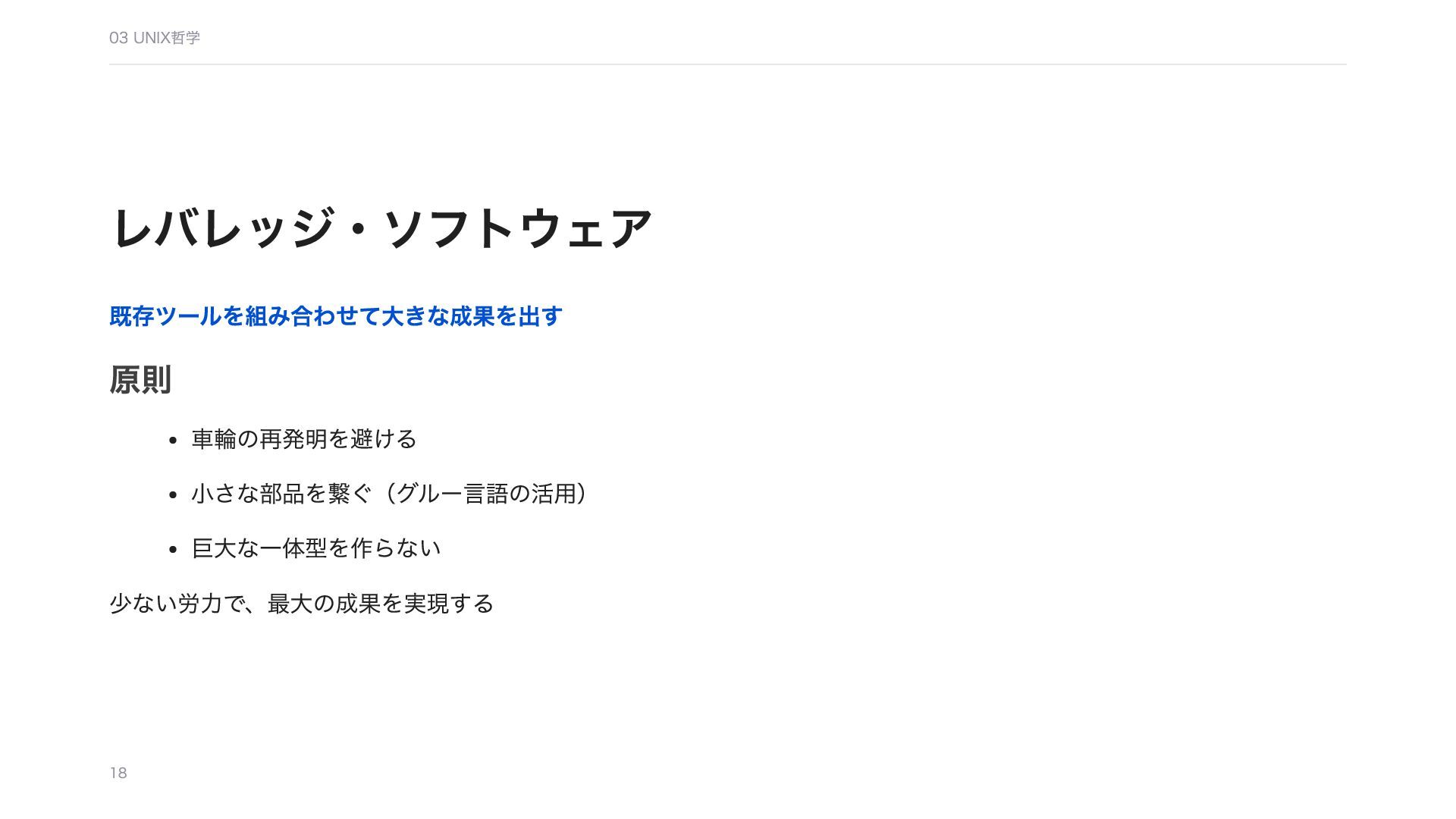The image size is (1456, 819).
Task: Select the bullet text "車輪の再発明を避ける"
Action: pyautogui.click(x=304, y=439)
